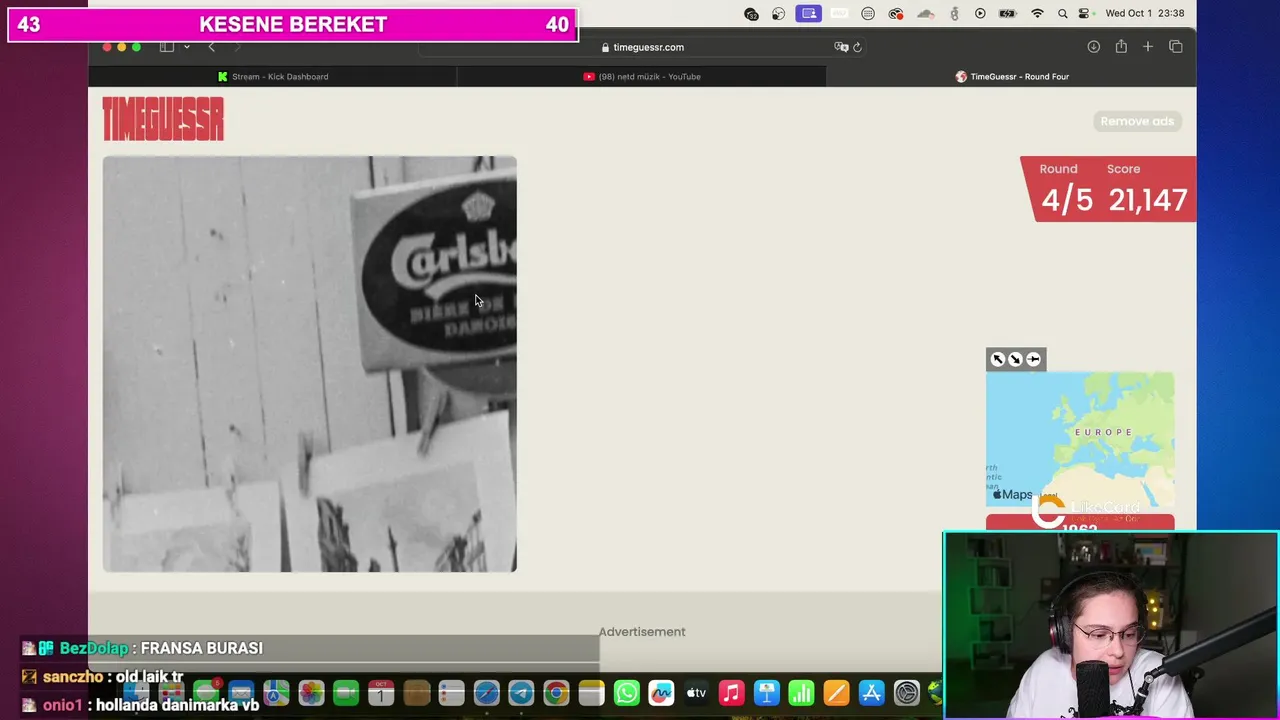Screen dimensions: 1280x720
Task: Open Photos from the Dock
Action: (311, 692)
